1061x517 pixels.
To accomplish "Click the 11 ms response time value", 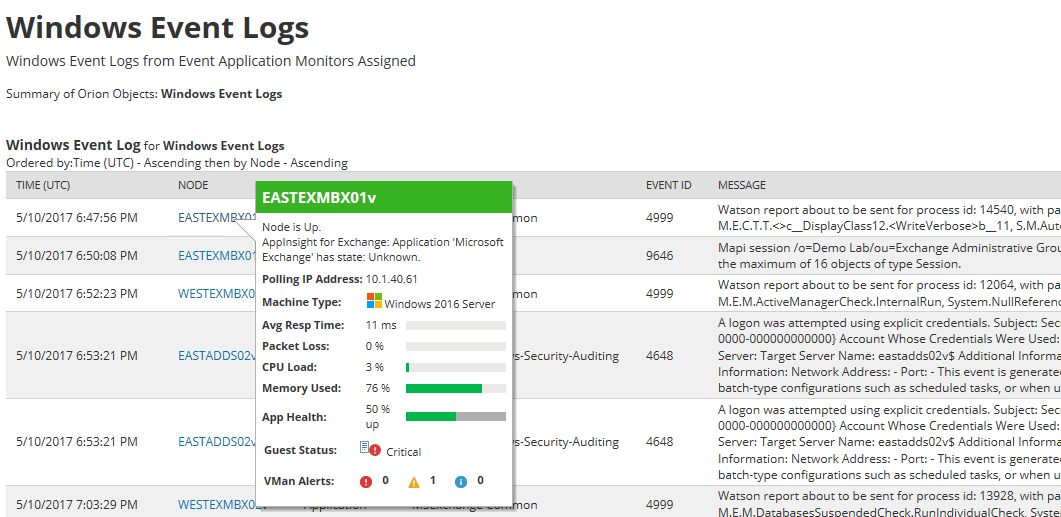I will pos(381,325).
